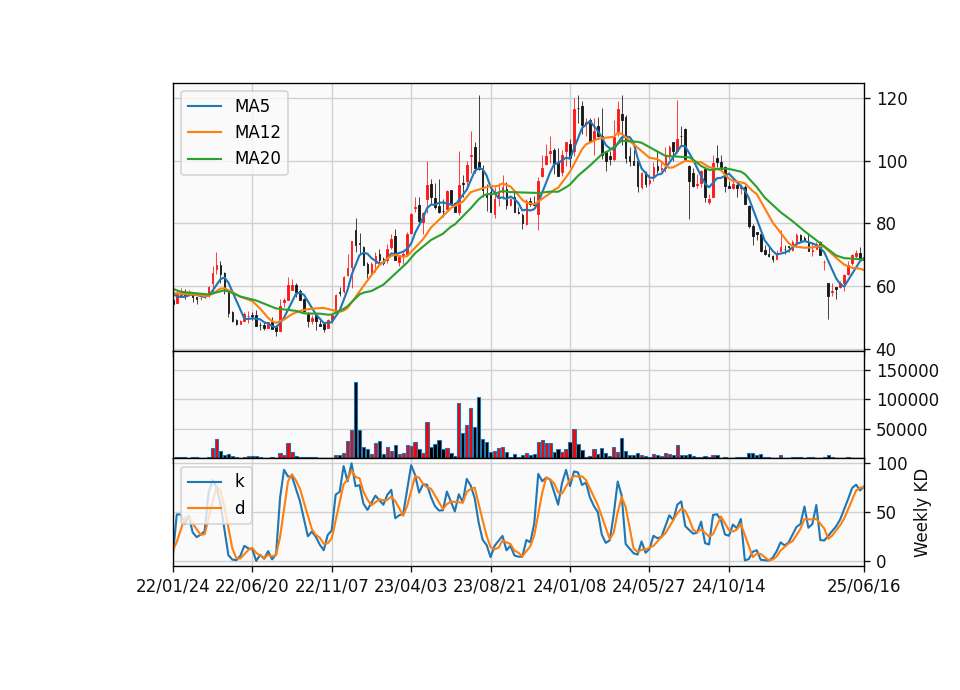Click the 22/11/07 date tick label

coord(332,587)
